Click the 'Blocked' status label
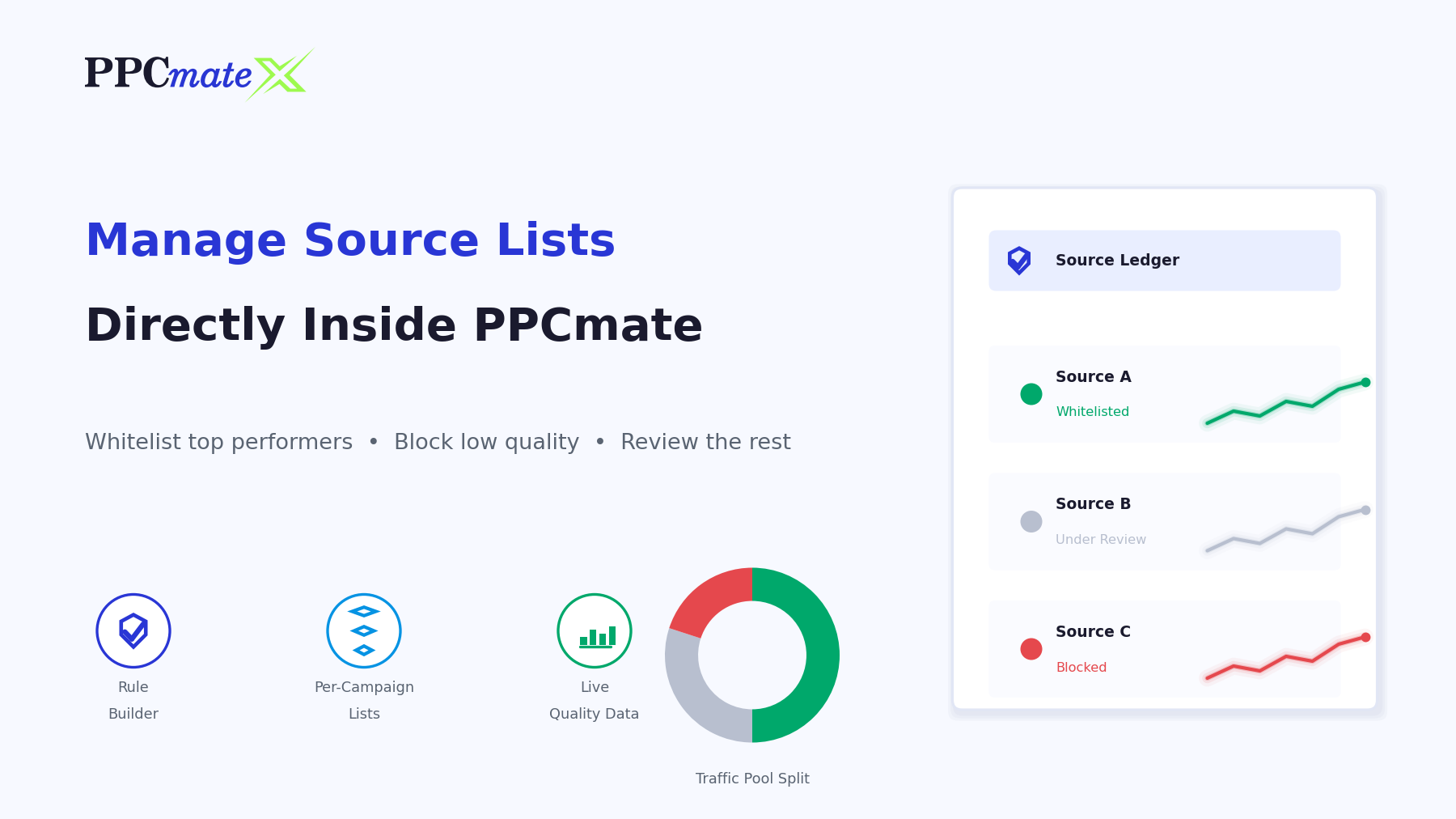Viewport: 1456px width, 819px height. point(1081,668)
